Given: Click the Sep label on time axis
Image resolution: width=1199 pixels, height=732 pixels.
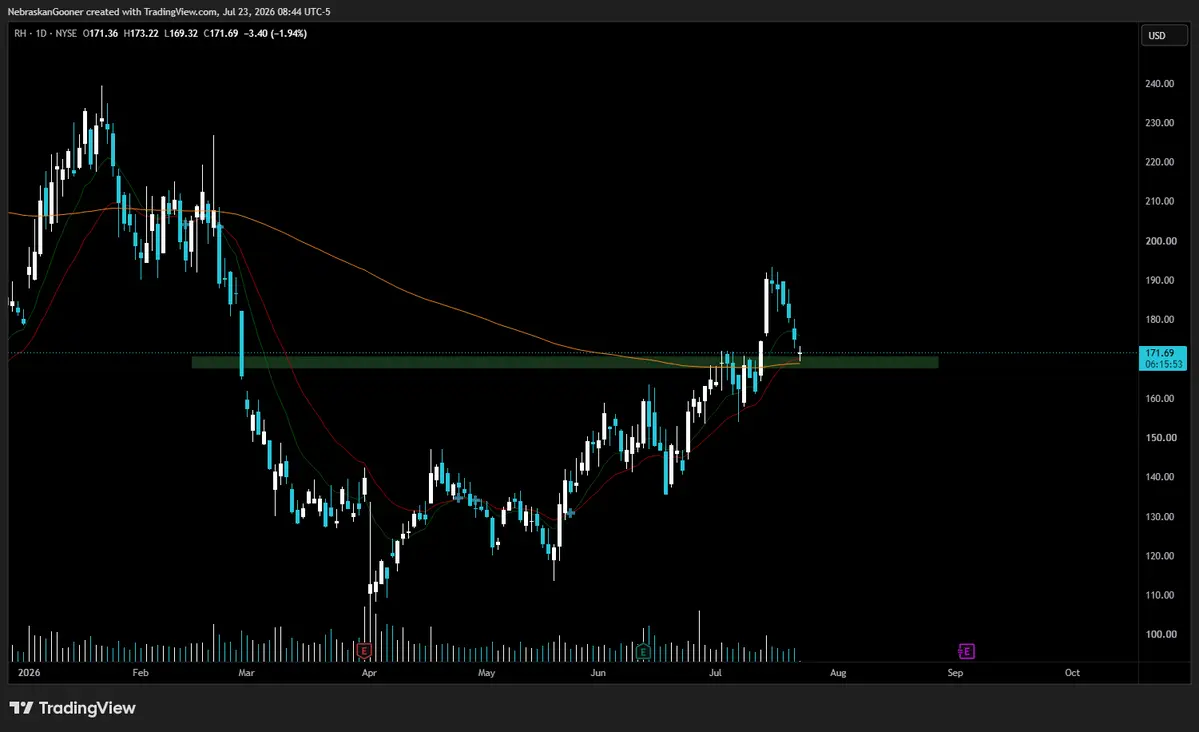Looking at the screenshot, I should pos(955,673).
